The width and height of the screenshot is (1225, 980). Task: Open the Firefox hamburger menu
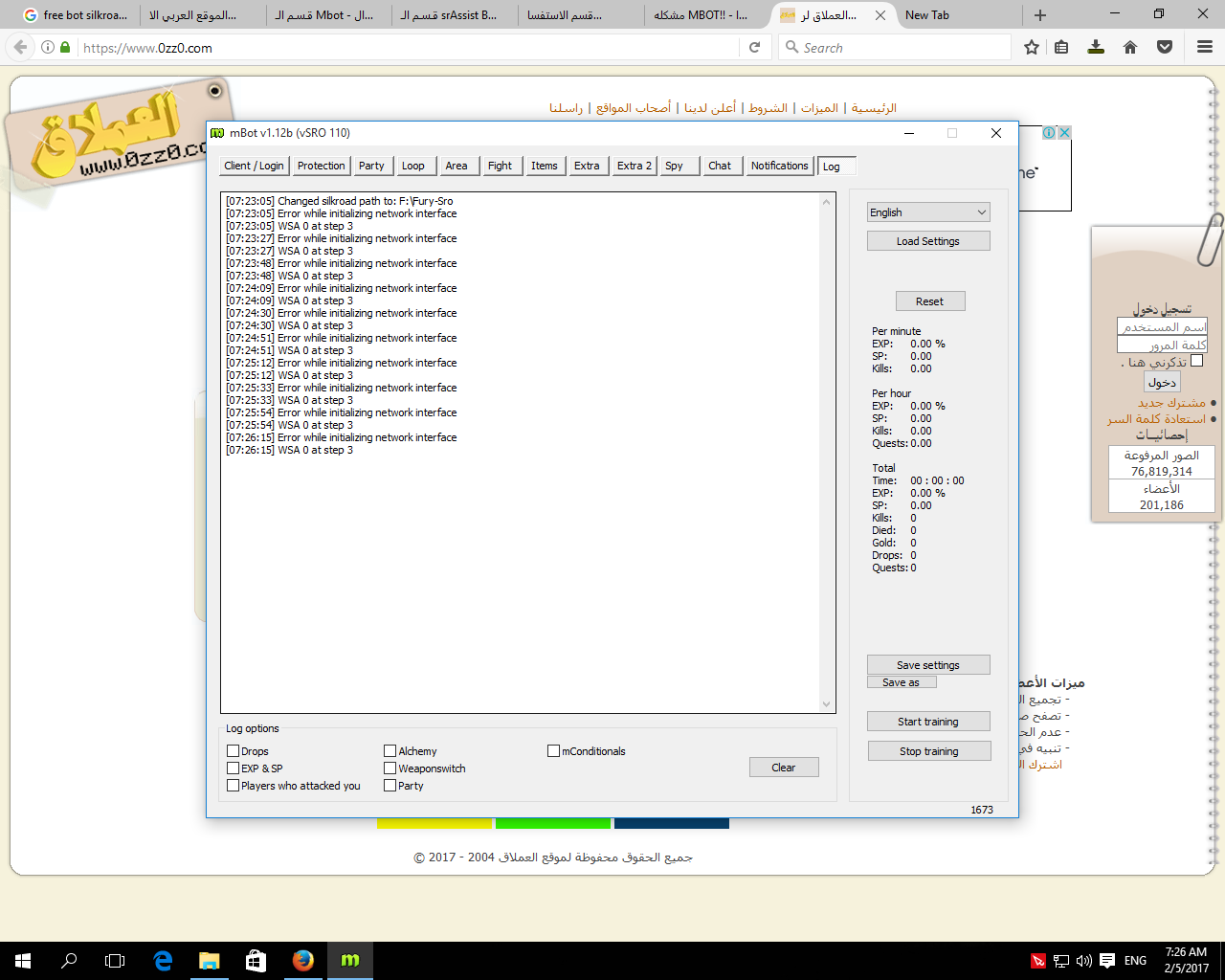[x=1205, y=47]
